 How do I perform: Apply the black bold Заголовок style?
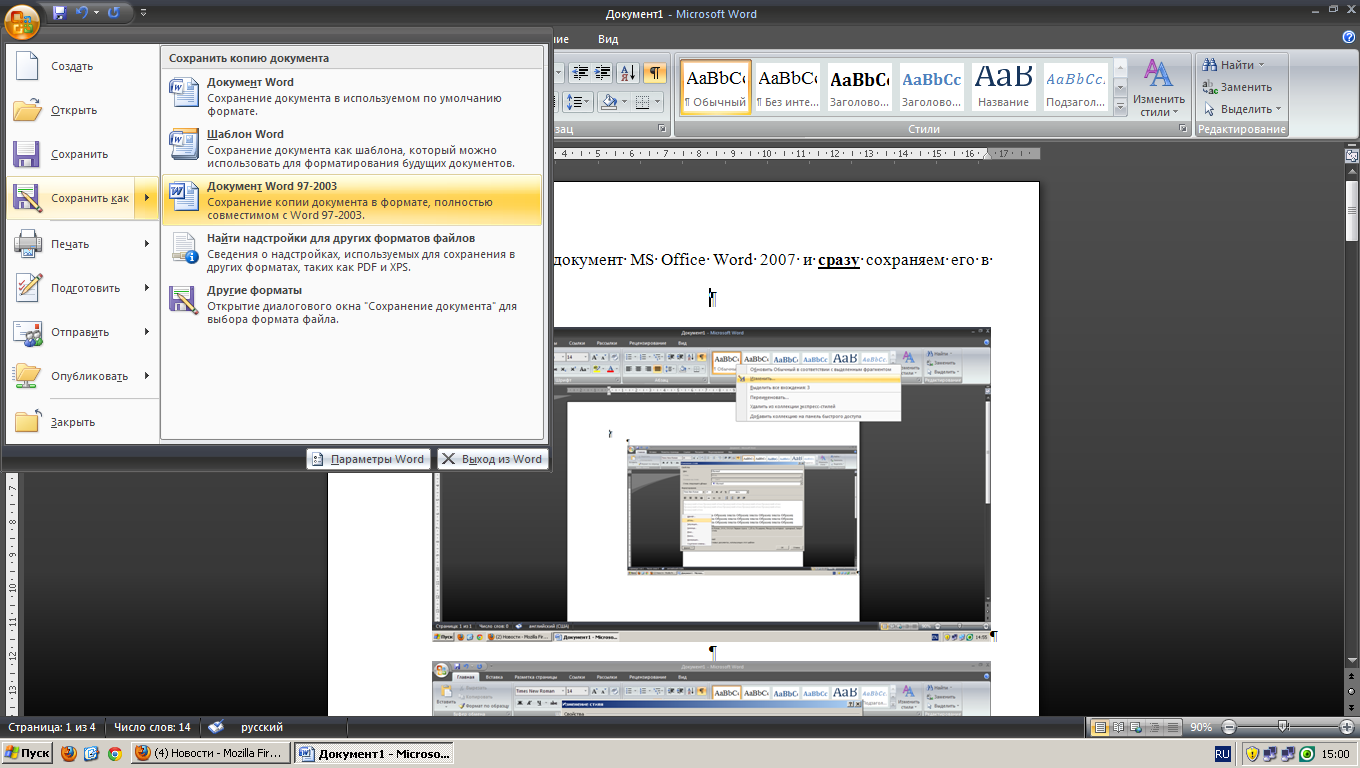coord(860,87)
